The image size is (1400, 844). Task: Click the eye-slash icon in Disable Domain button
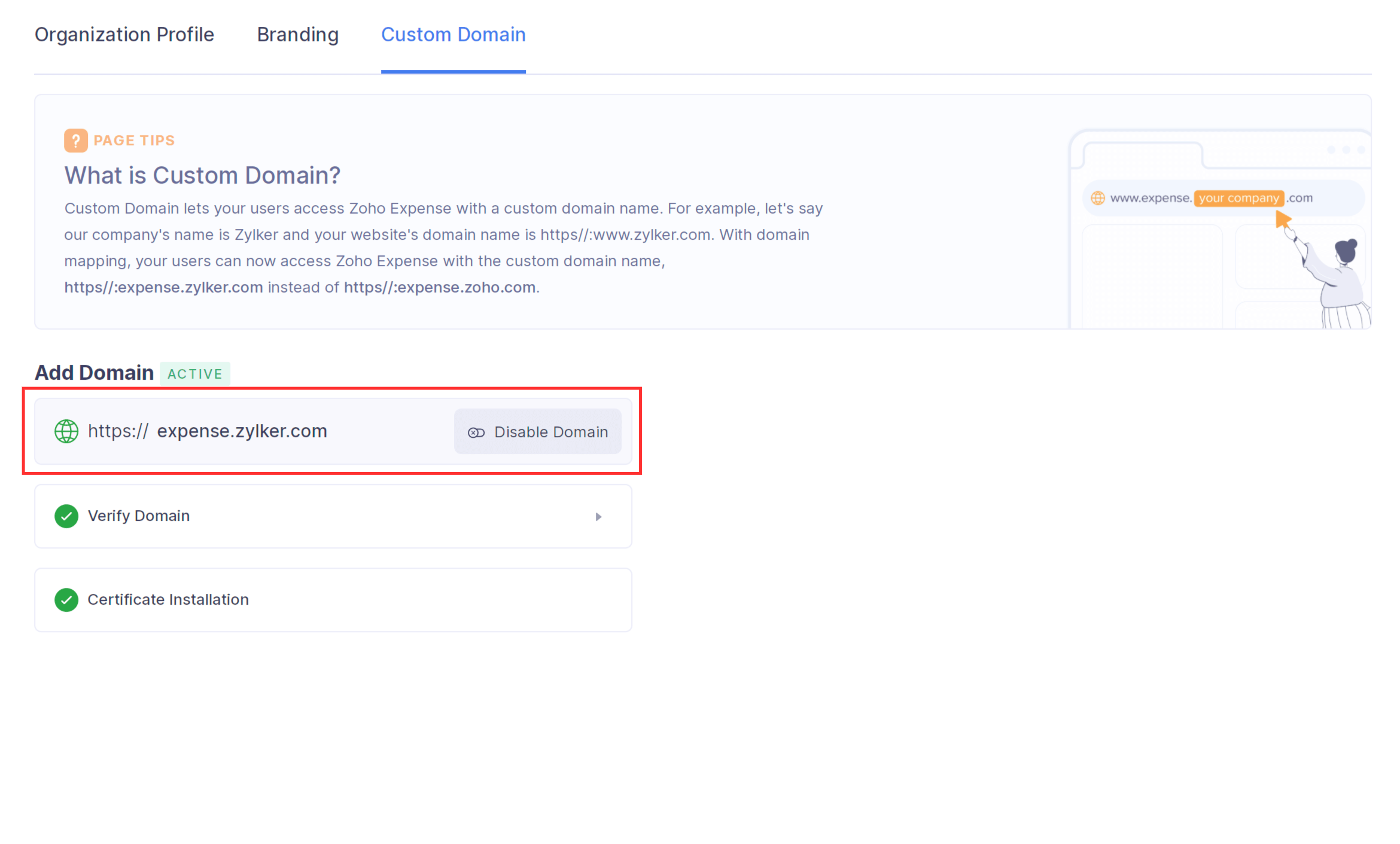(x=476, y=432)
